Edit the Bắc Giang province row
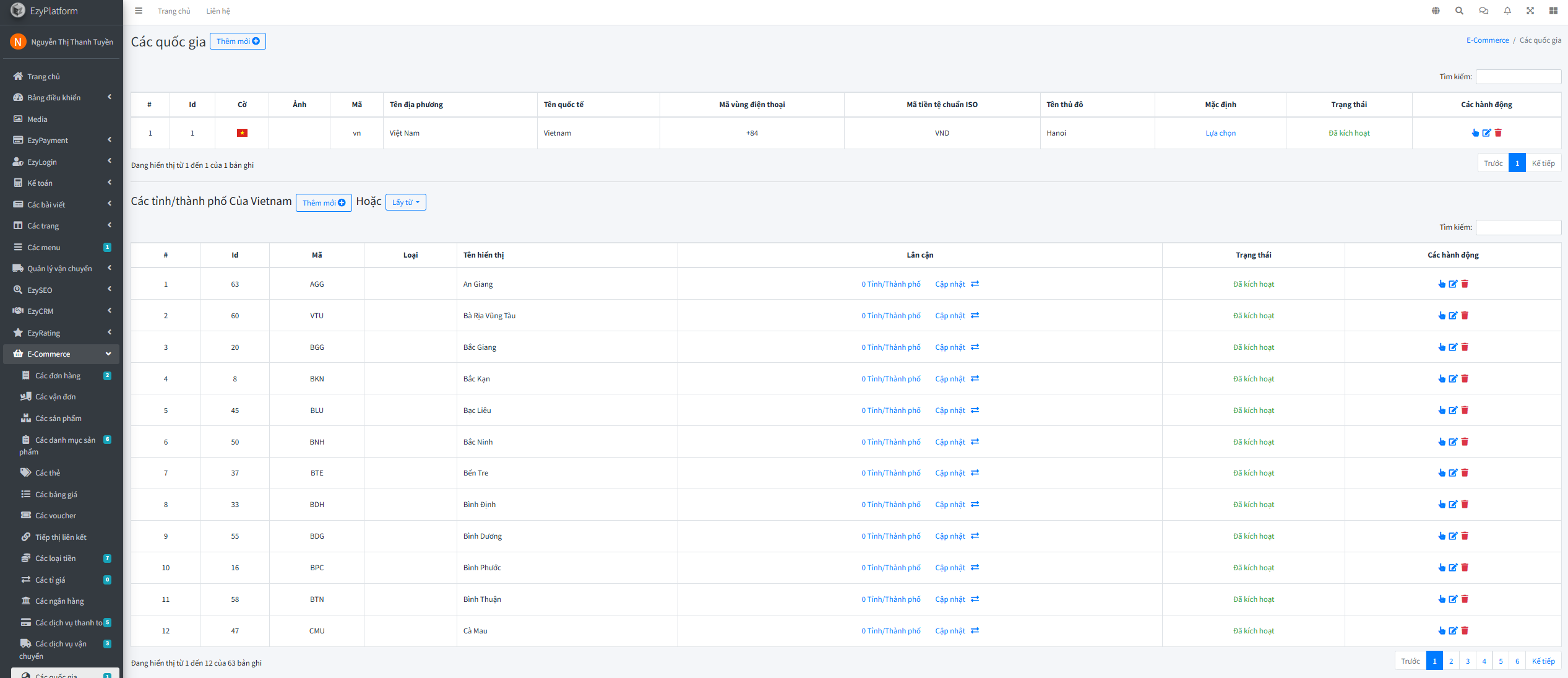Viewport: 1568px width, 678px height. 1453,347
